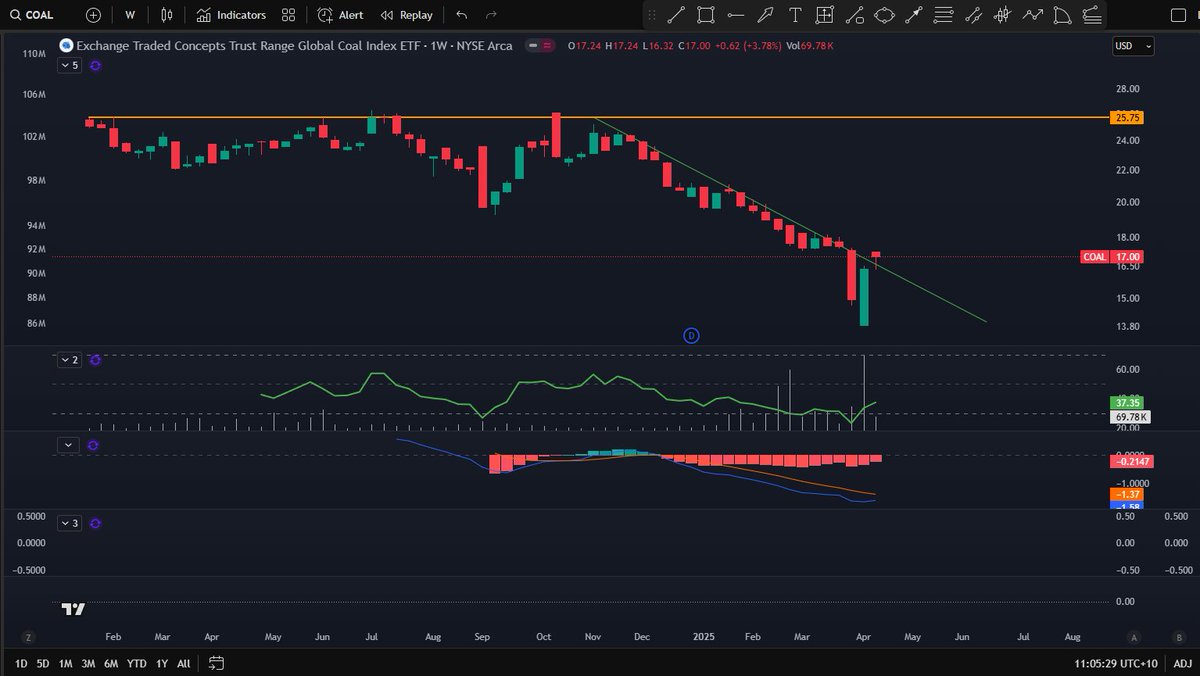Screen dimensions: 1200x676
Task: Open the USD currency dropdown
Action: [1133, 46]
